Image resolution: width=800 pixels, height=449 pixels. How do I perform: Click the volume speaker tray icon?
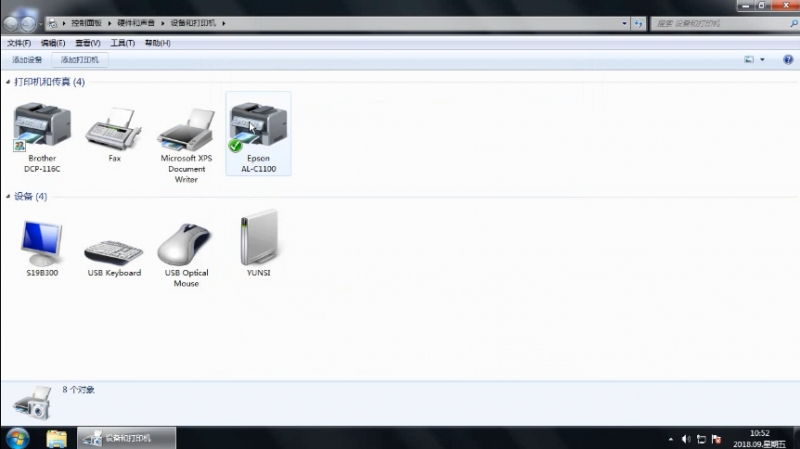pos(686,438)
